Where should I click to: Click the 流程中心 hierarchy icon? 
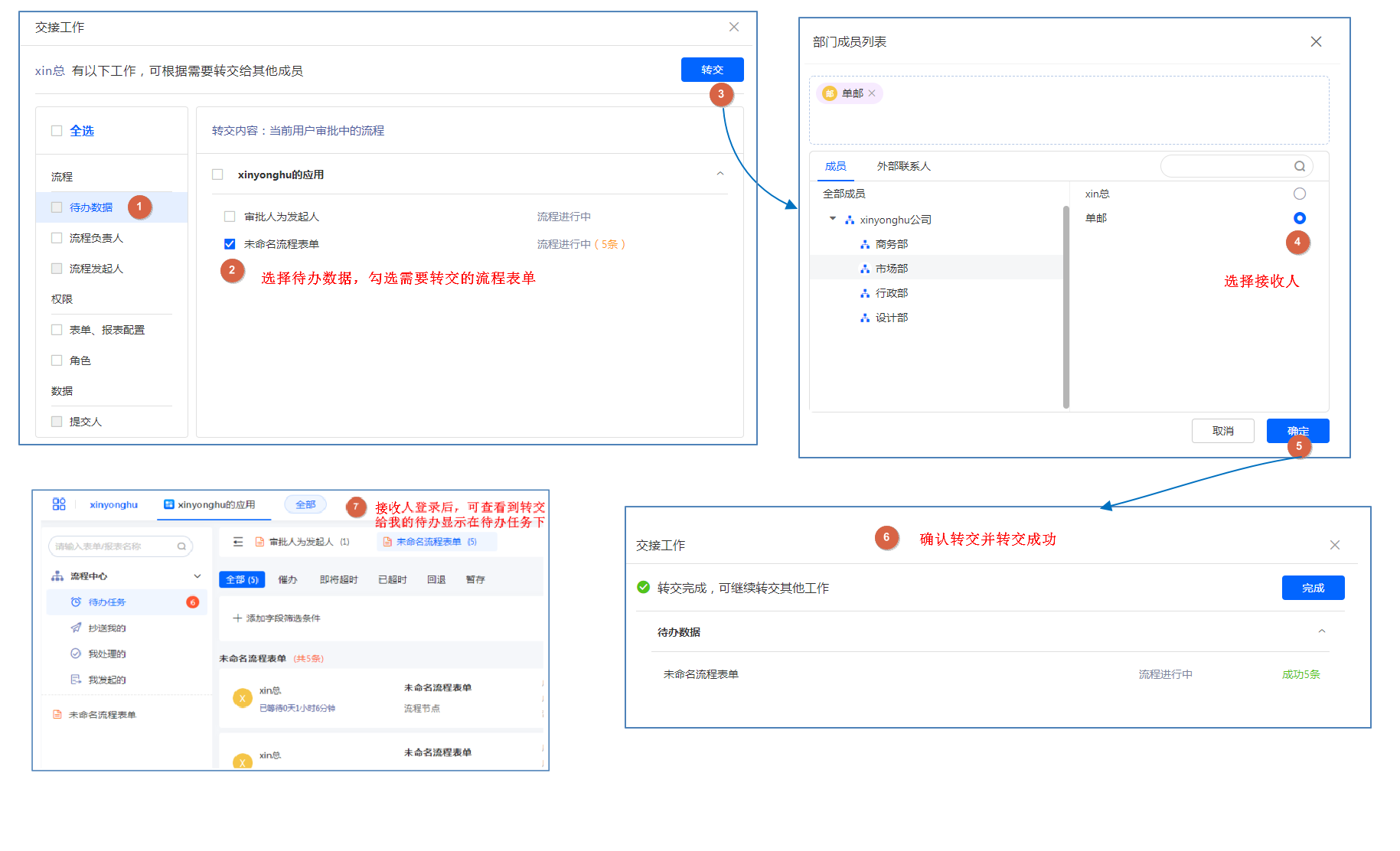[57, 576]
